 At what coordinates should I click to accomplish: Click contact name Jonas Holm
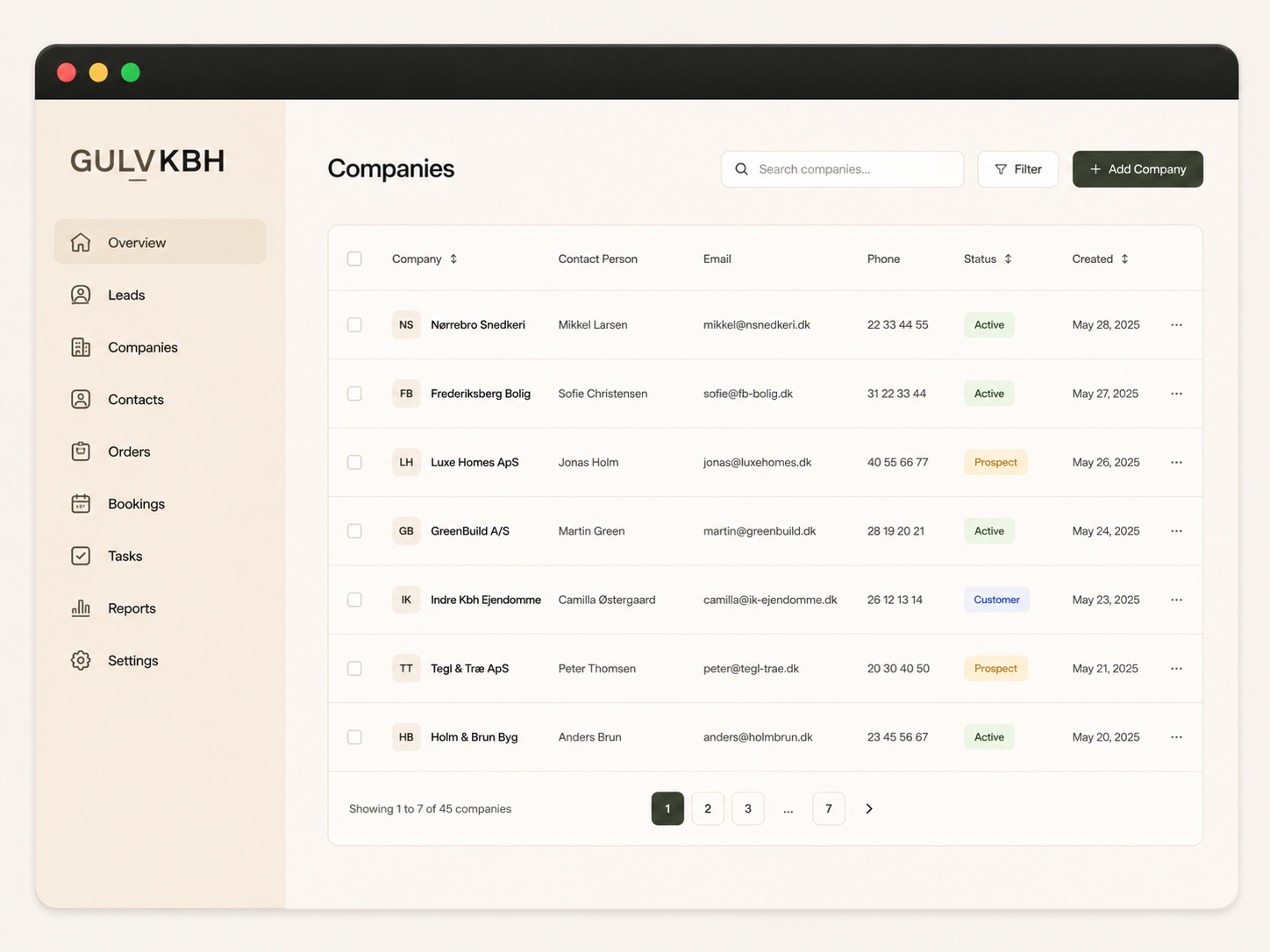[x=589, y=462]
